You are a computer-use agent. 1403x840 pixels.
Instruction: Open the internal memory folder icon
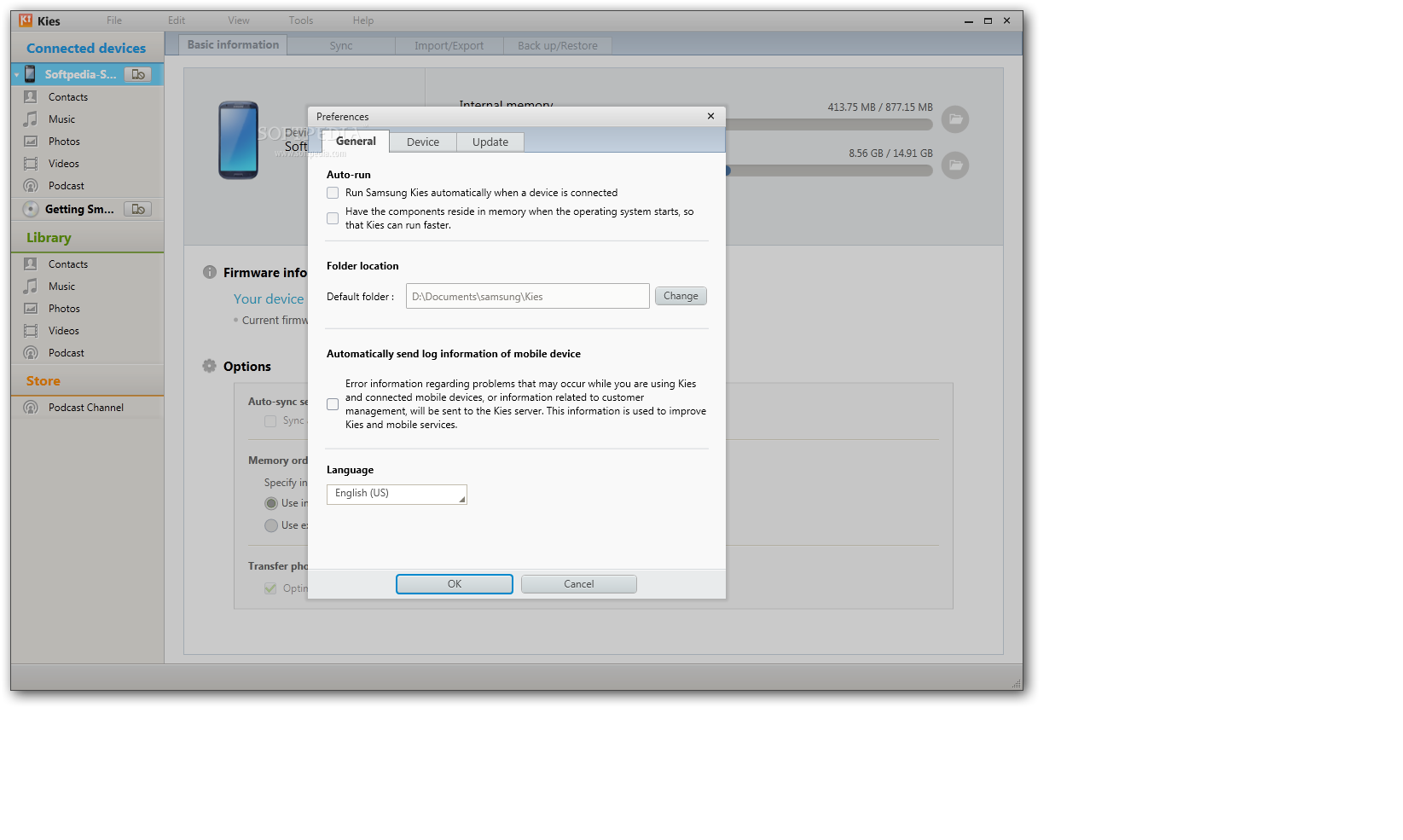coord(955,119)
